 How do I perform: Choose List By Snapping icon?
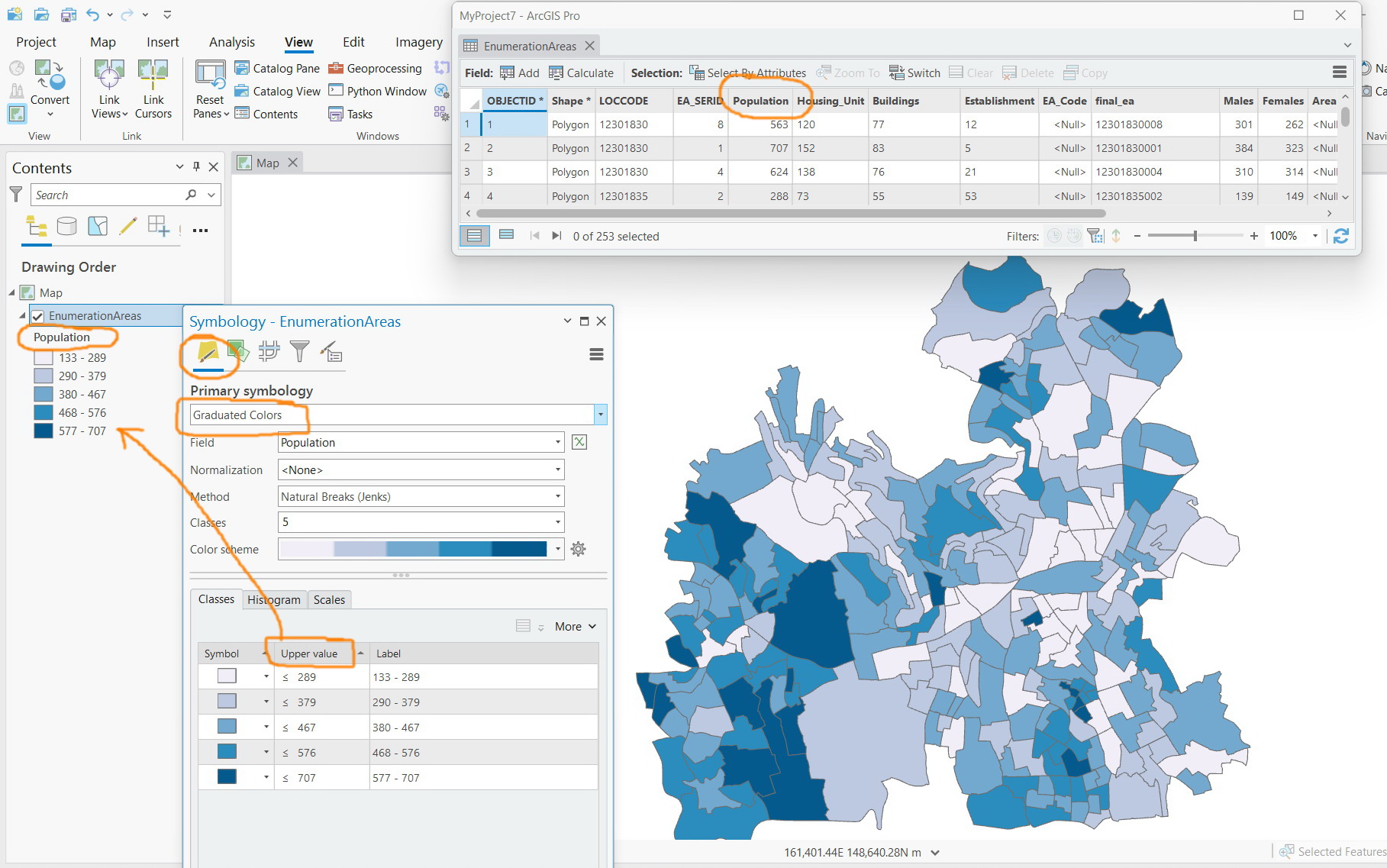[158, 226]
